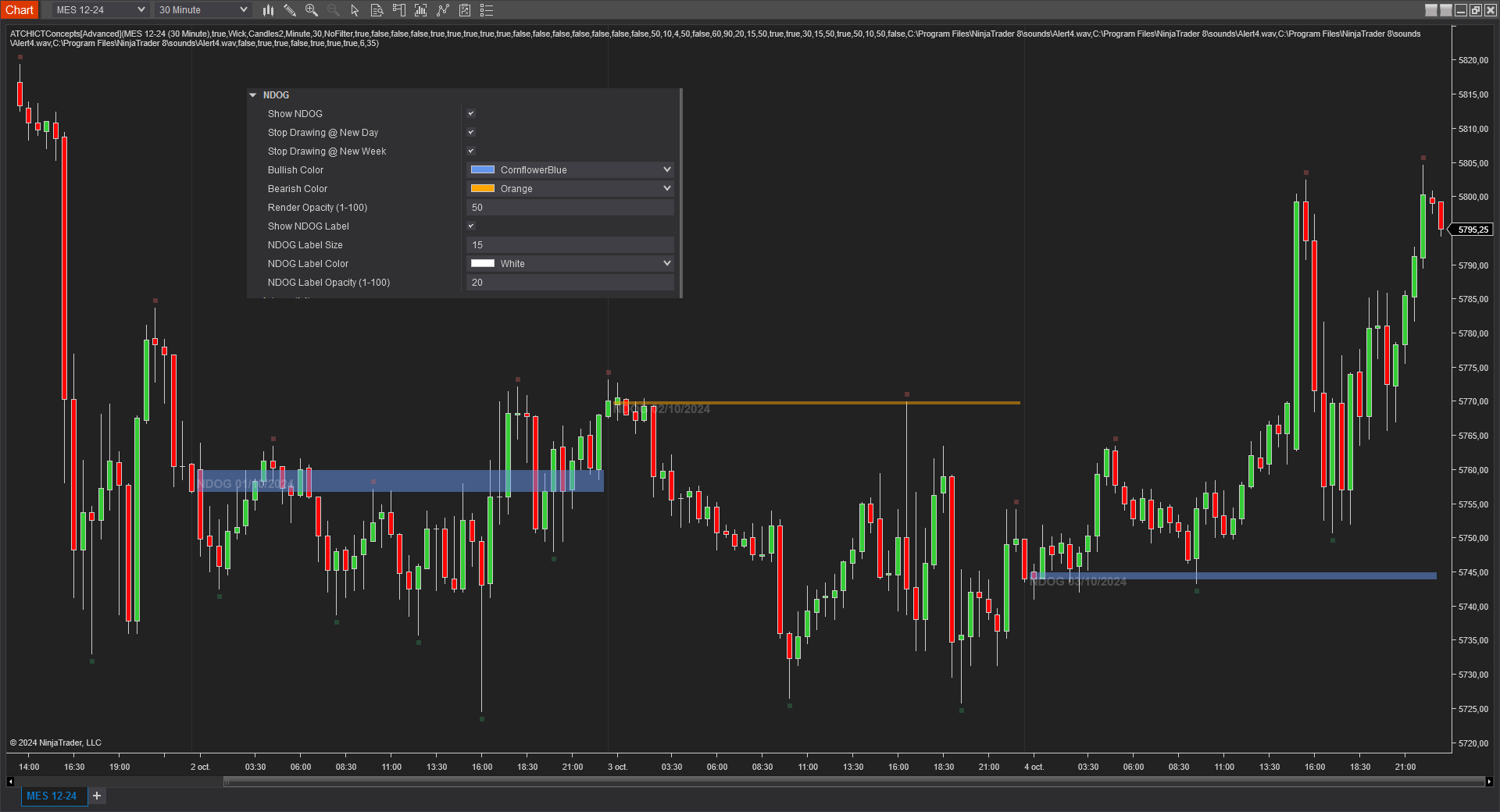Click the Bullish Color label
Viewport: 1500px width, 812px height.
click(x=295, y=170)
